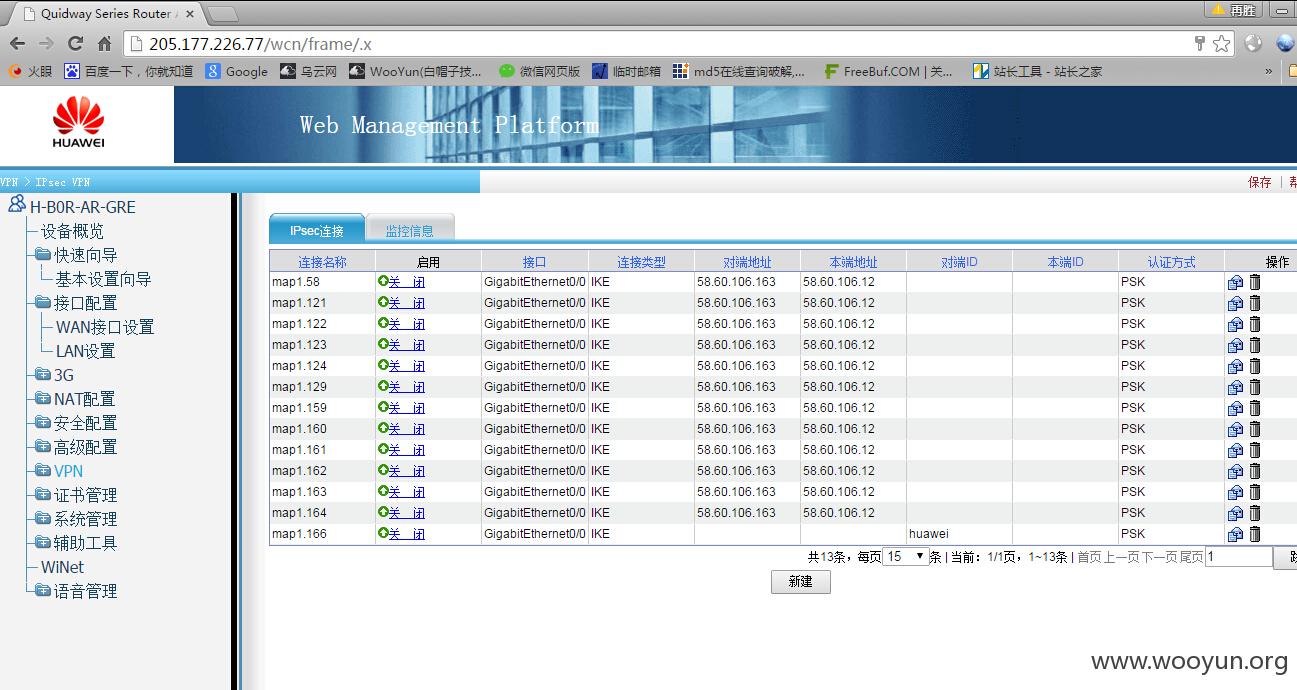
Task: Open 基本设置向导 in the navigation tree
Action: [x=103, y=279]
